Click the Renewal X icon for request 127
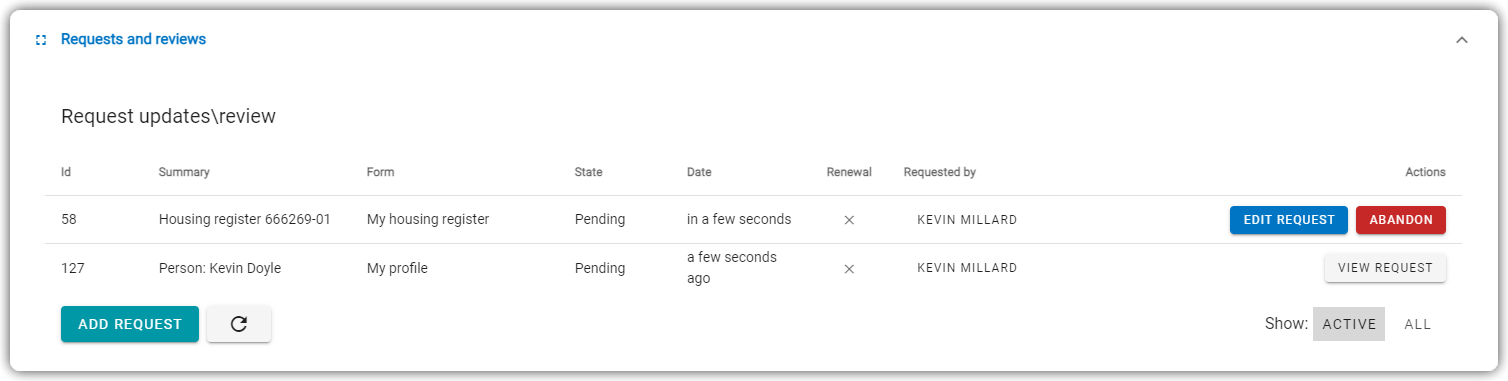 pyautogui.click(x=849, y=268)
